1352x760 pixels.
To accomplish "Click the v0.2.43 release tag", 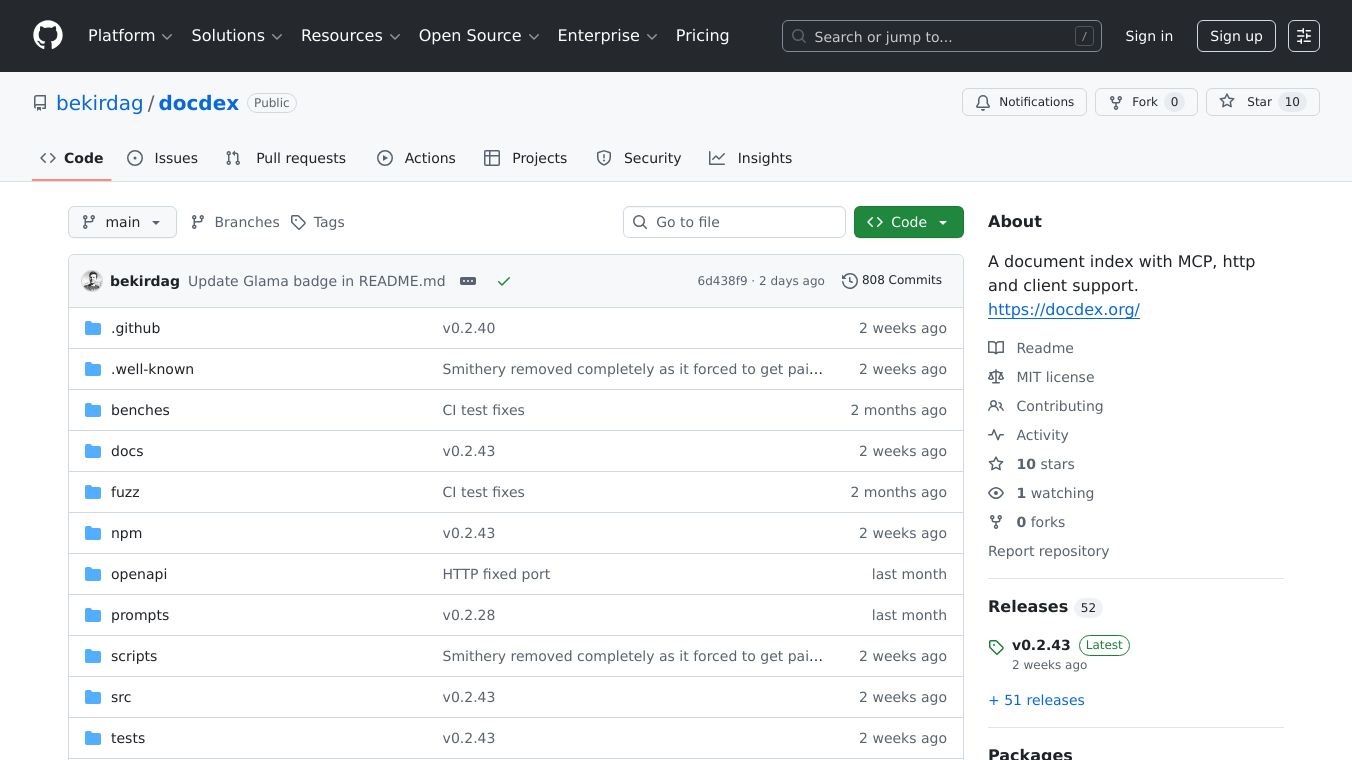I will pos(1040,645).
